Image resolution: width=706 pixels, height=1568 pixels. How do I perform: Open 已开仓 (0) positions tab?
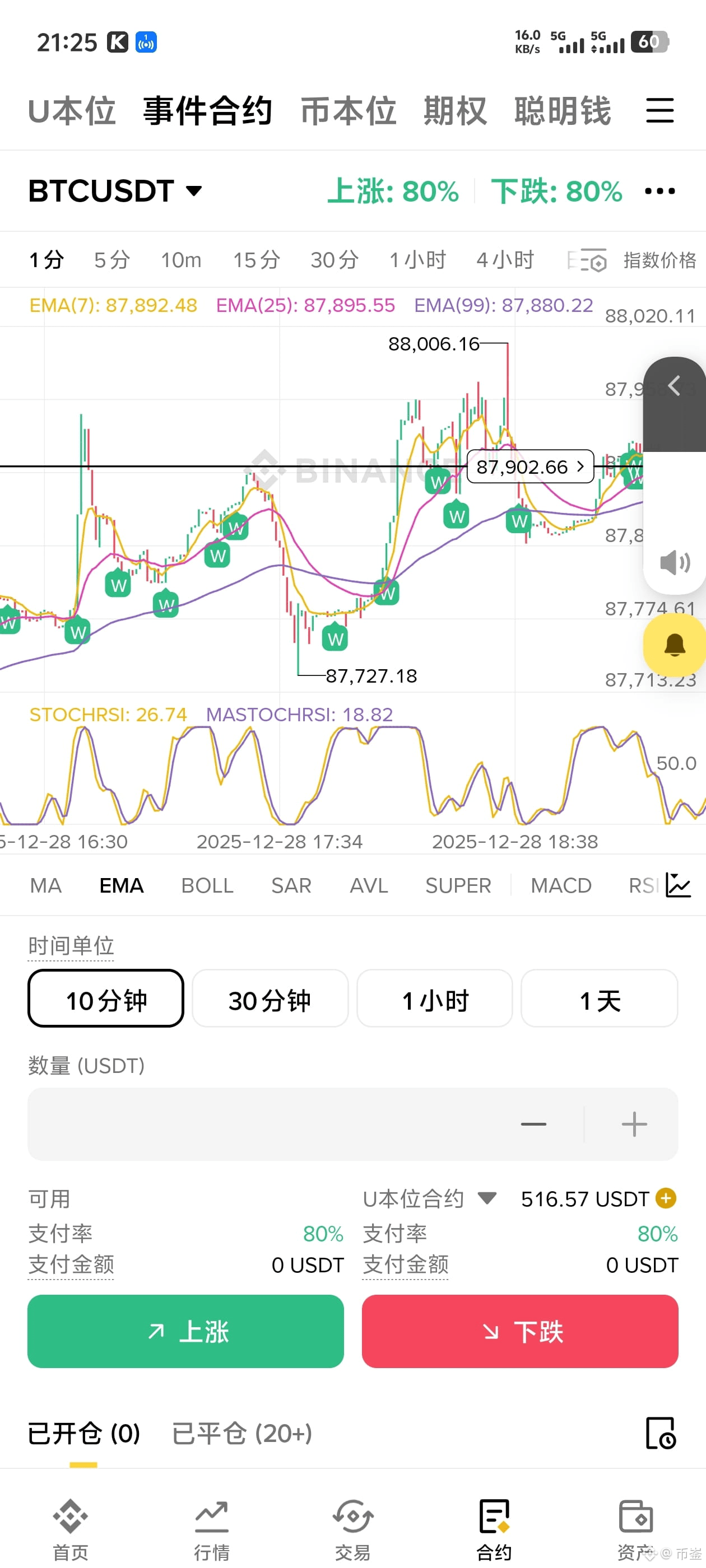click(x=84, y=1433)
